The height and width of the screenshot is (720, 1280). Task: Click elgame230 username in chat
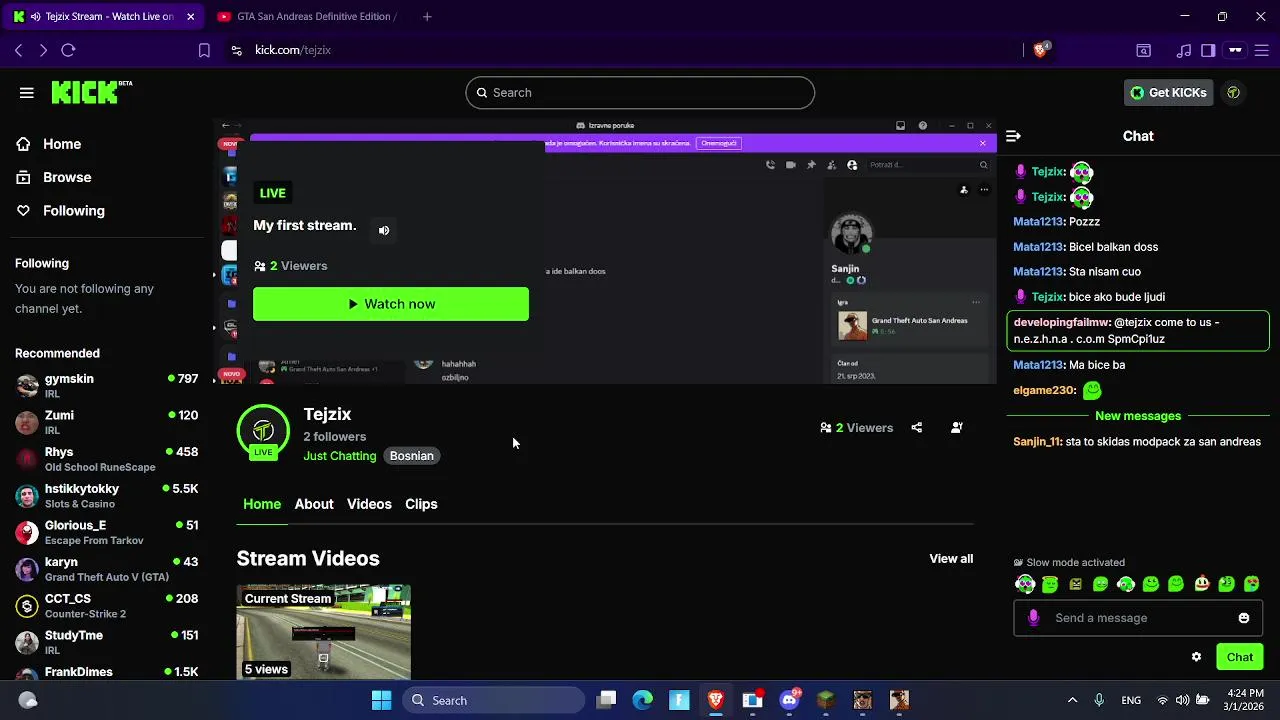pos(1044,391)
